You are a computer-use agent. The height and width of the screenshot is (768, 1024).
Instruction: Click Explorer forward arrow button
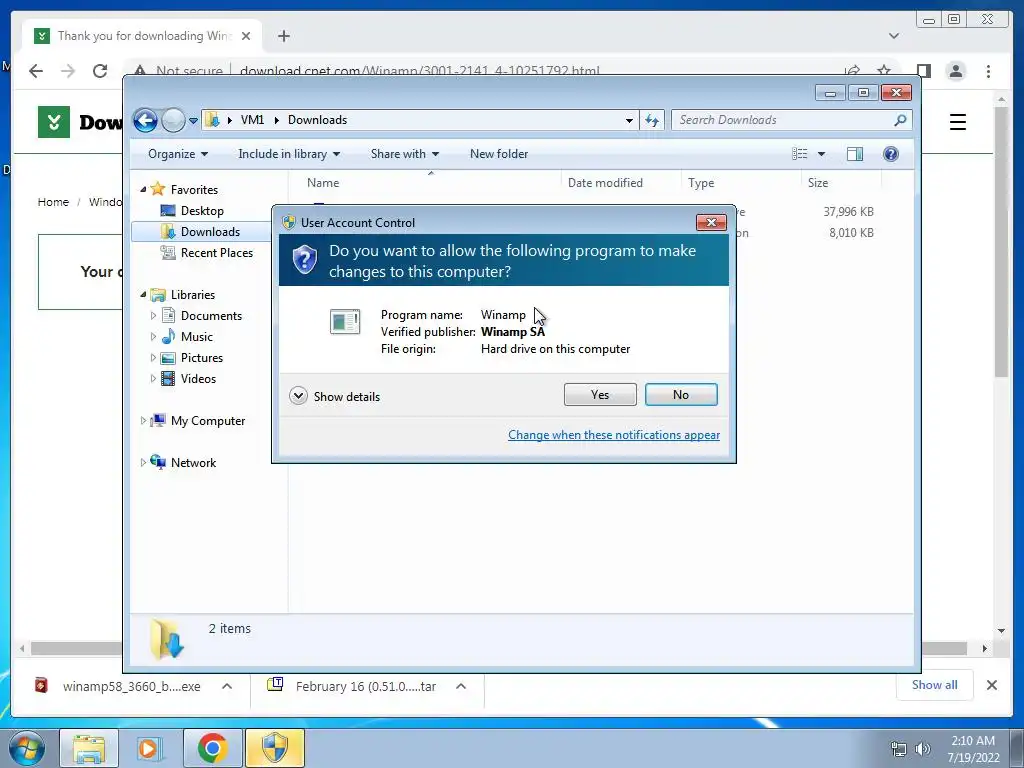173,120
